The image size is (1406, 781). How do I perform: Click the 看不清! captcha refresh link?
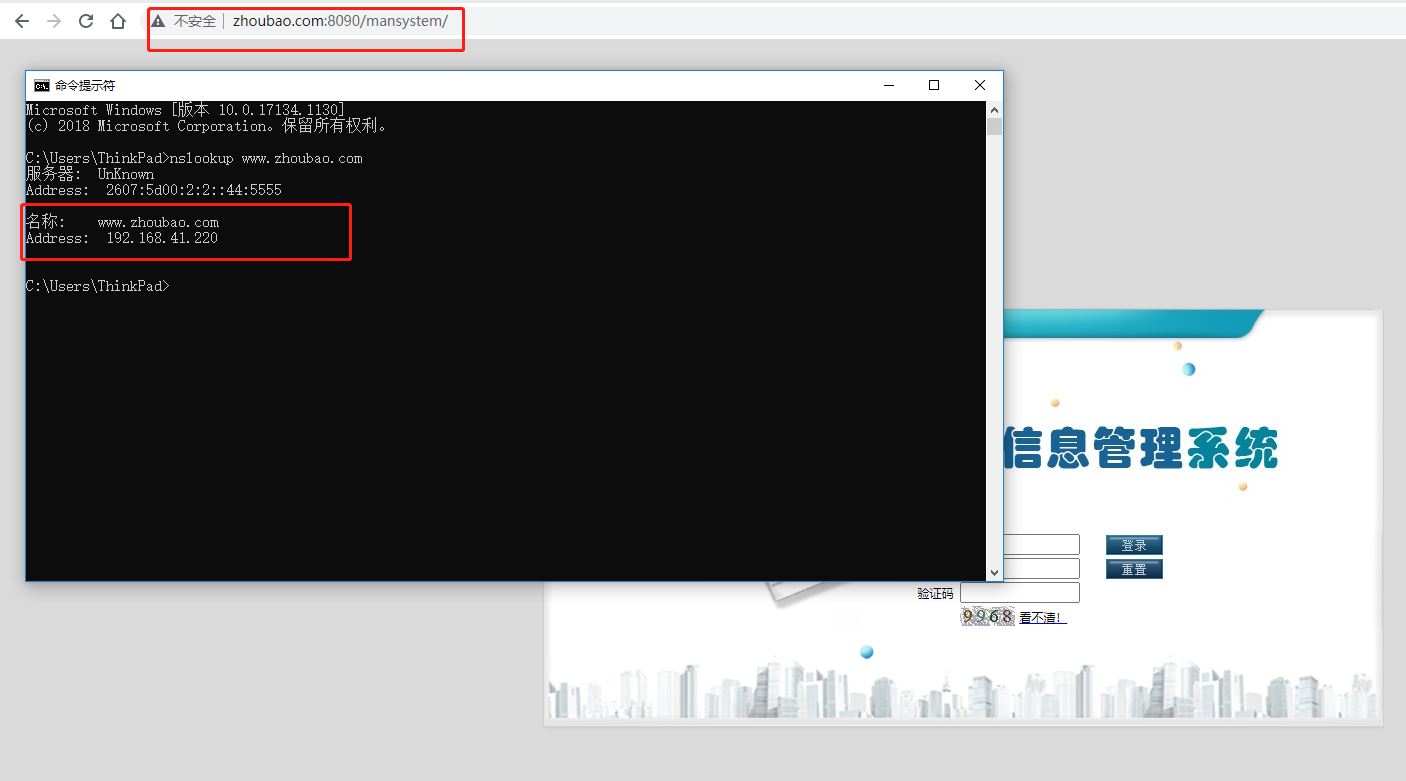click(1042, 618)
